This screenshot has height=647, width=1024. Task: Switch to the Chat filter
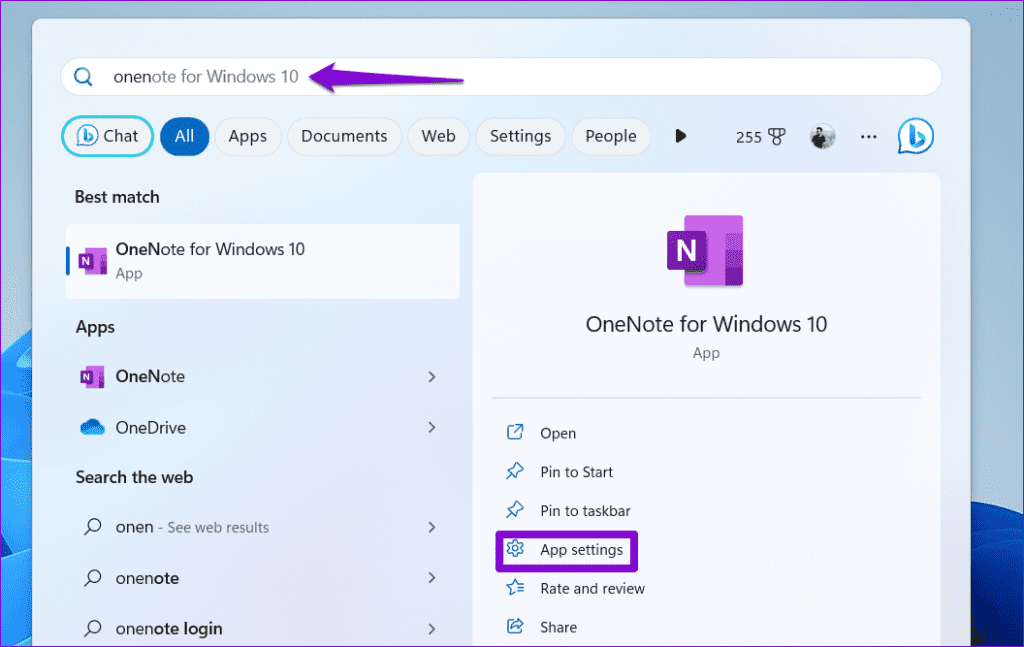(x=107, y=136)
